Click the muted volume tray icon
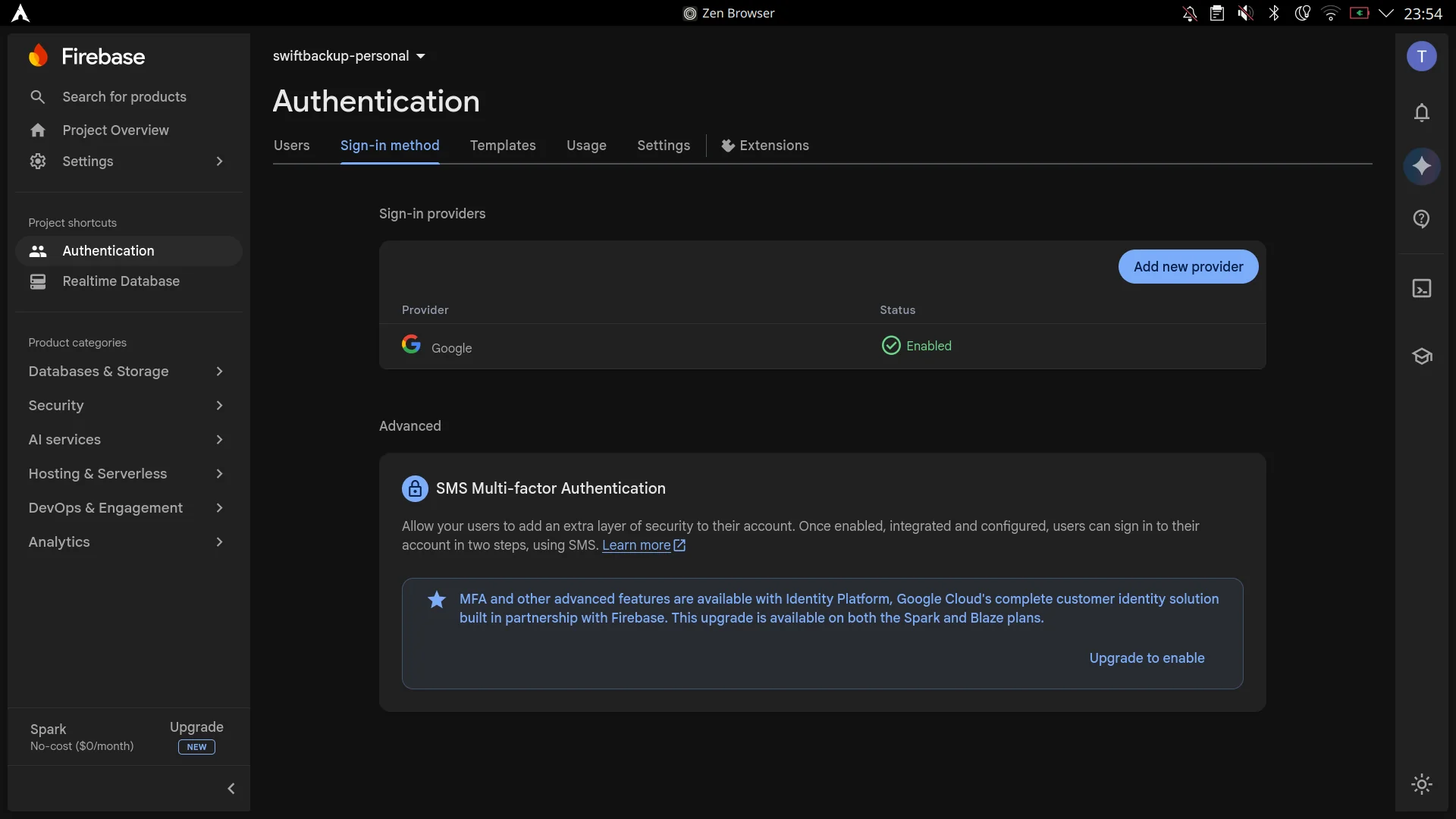Viewport: 1456px width, 819px height. [x=1245, y=13]
